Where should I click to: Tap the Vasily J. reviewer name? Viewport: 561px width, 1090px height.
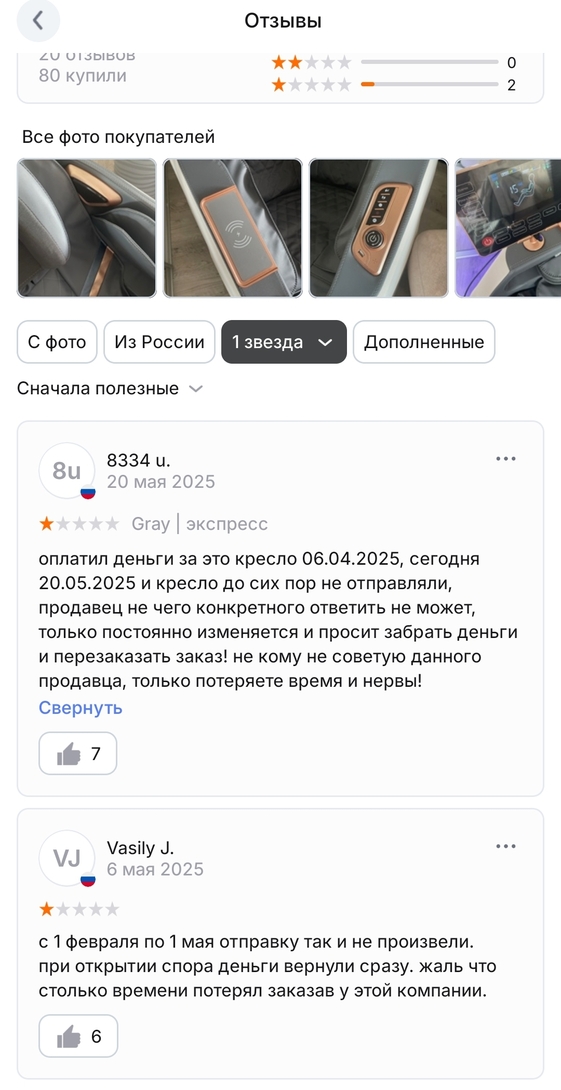[x=140, y=848]
